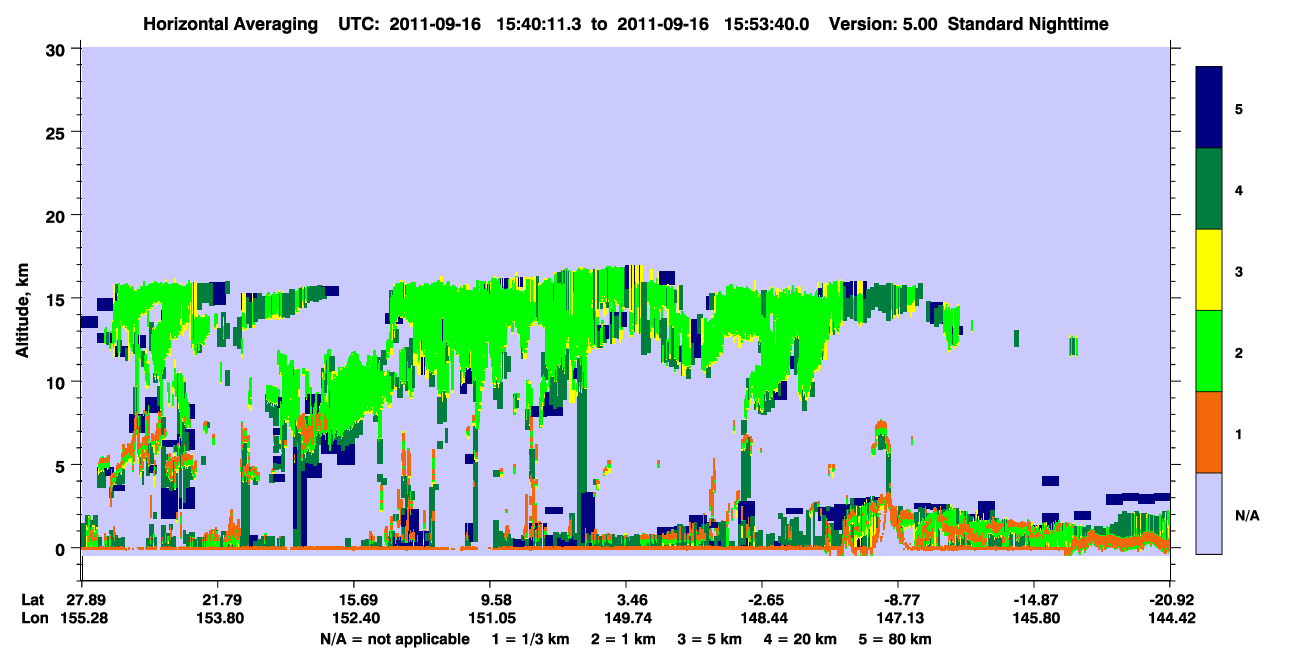Click the longitude value '151.05'
The width and height of the screenshot is (1300, 667).
pyautogui.click(x=490, y=619)
